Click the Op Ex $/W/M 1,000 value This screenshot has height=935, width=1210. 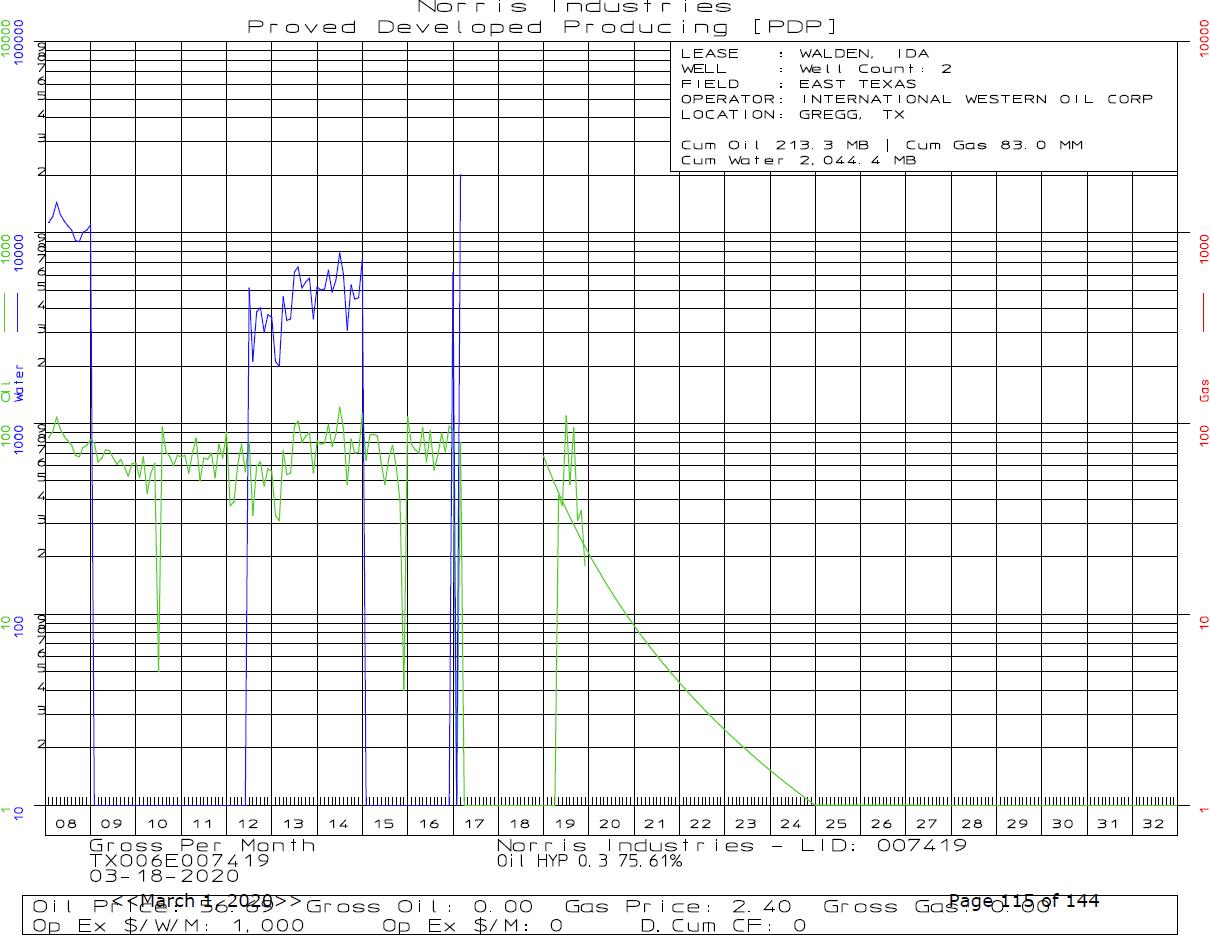point(169,926)
